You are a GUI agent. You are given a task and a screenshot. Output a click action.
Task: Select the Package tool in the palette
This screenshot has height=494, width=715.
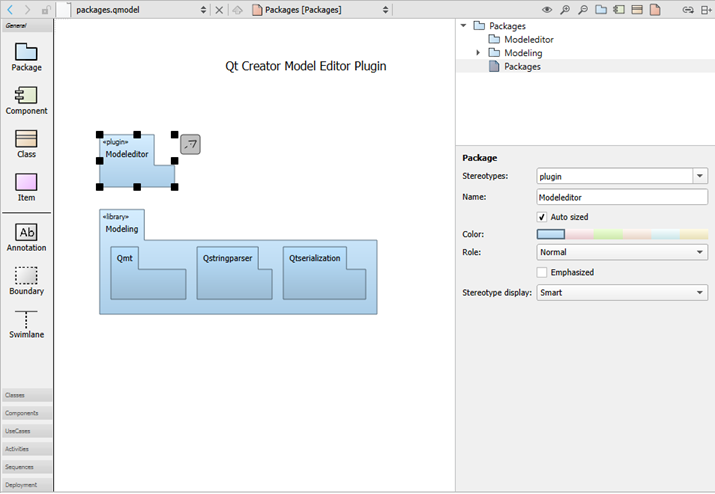[x=26, y=55]
